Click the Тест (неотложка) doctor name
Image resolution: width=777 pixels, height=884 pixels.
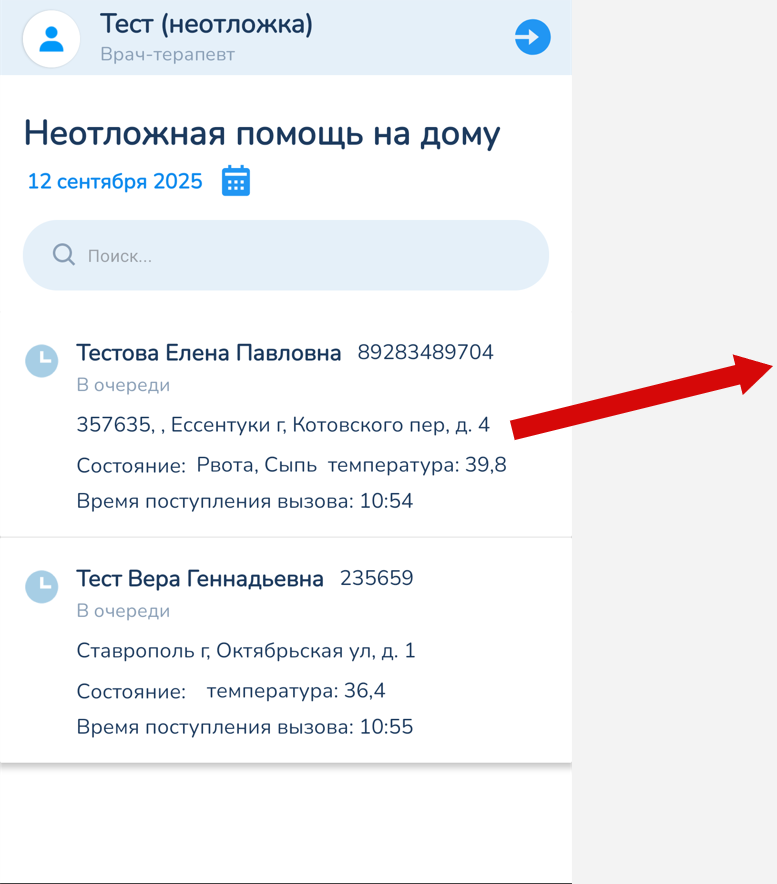tap(207, 25)
